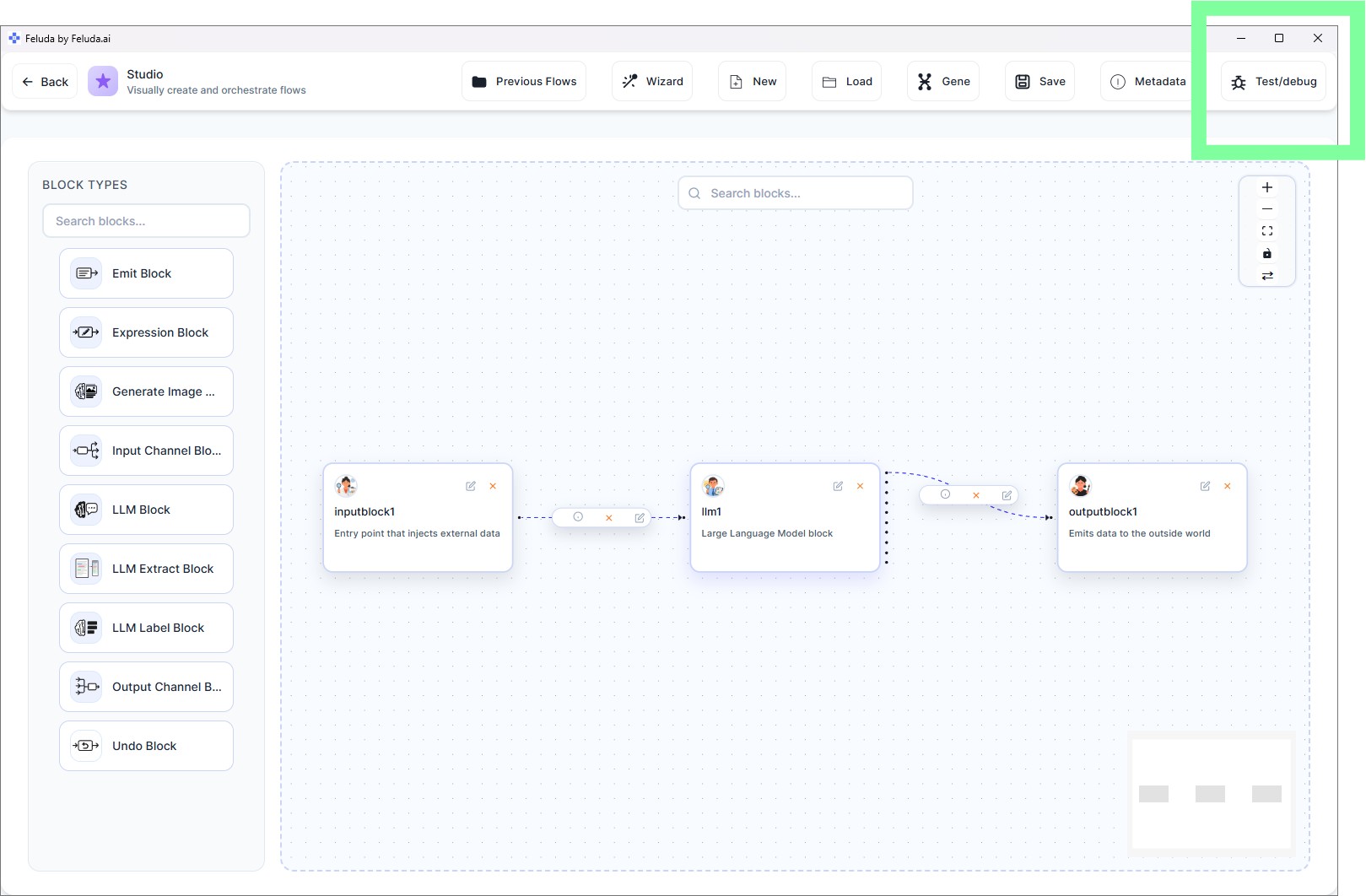Screen dimensions: 1366x896
Task: Click the canvas Search blocks field
Action: 794,192
